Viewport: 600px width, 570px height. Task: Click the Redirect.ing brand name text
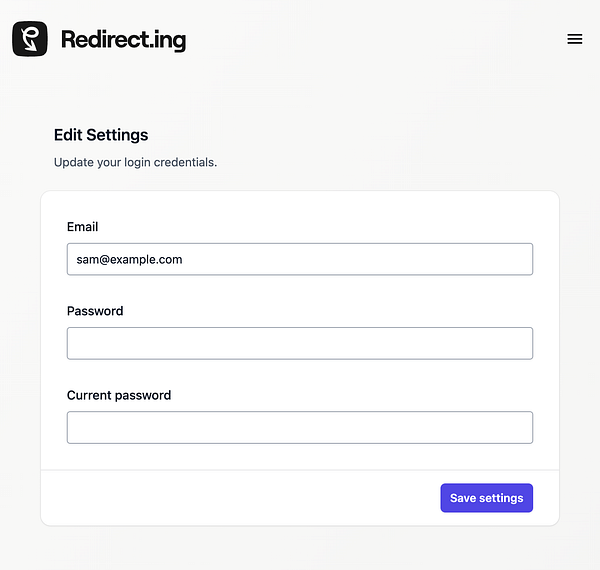[x=123, y=40]
